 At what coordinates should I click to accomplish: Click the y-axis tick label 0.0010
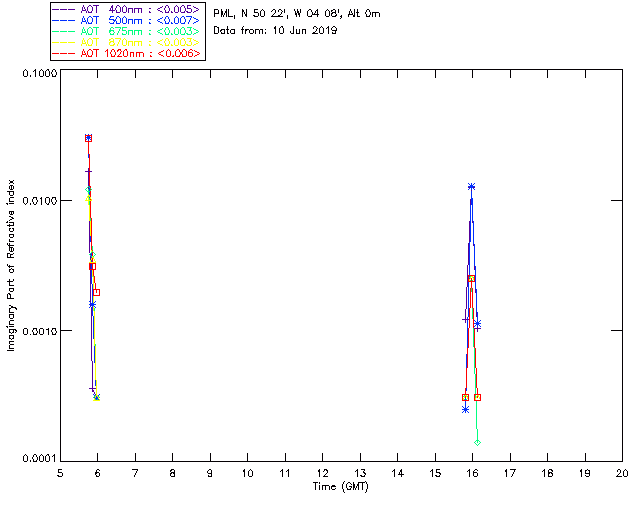pos(39,331)
